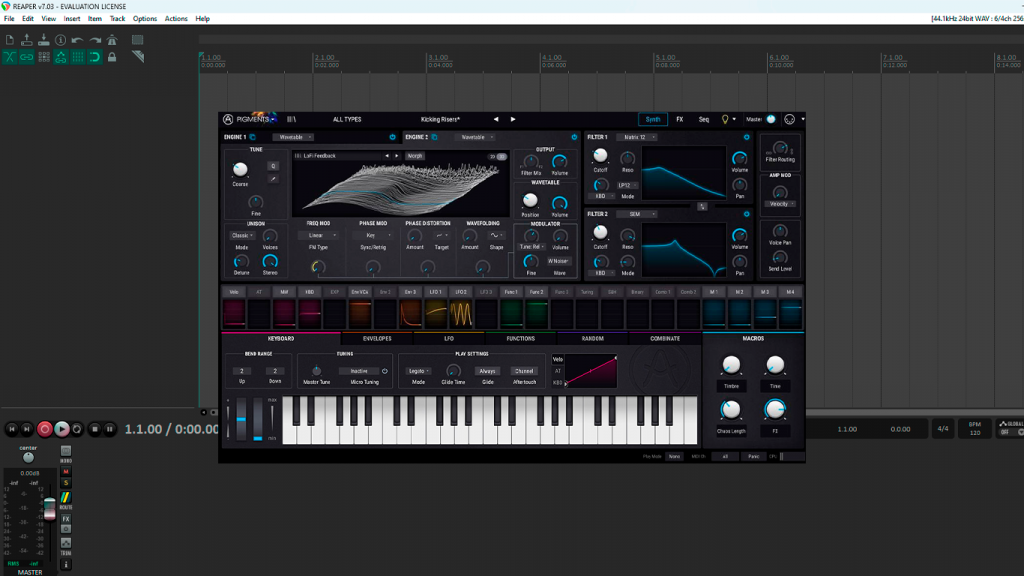
Task: Open the Actions menu
Action: (176, 19)
